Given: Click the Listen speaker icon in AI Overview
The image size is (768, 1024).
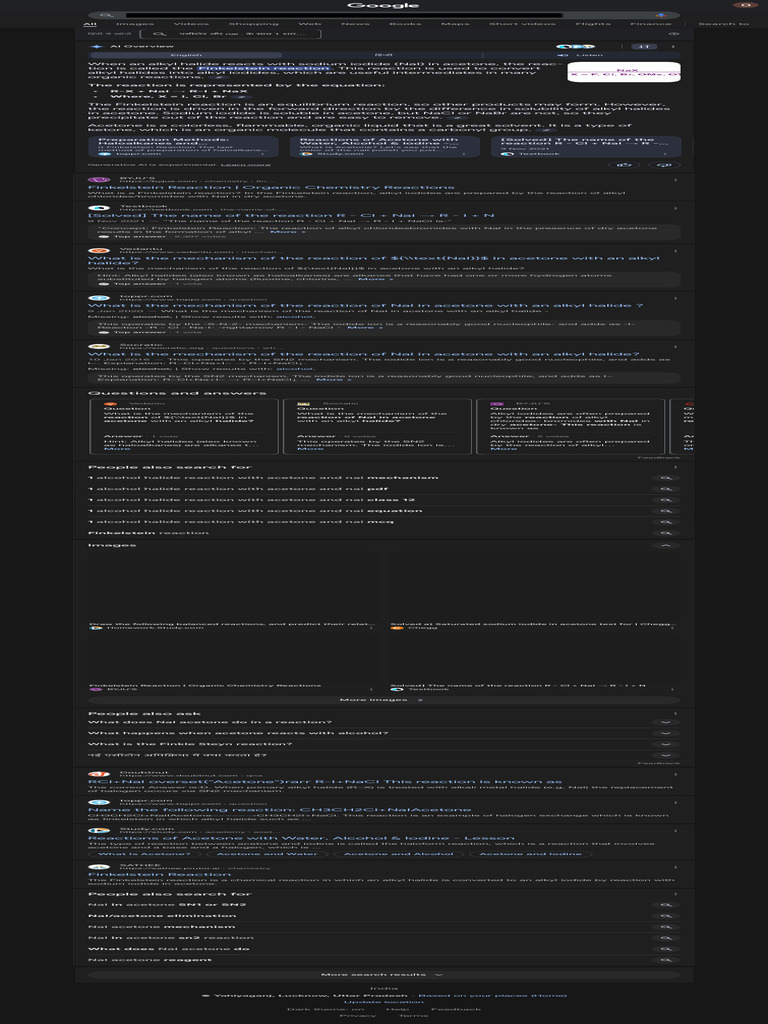Looking at the screenshot, I should pyautogui.click(x=564, y=55).
